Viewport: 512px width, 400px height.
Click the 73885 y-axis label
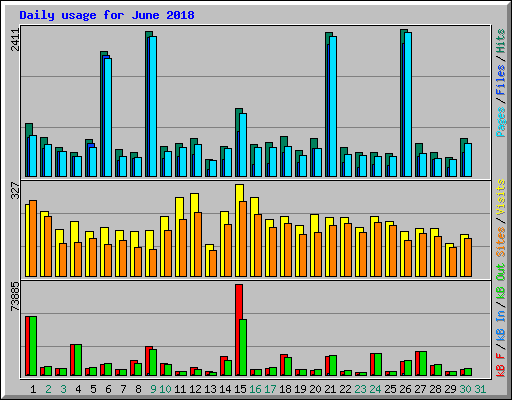15,296
